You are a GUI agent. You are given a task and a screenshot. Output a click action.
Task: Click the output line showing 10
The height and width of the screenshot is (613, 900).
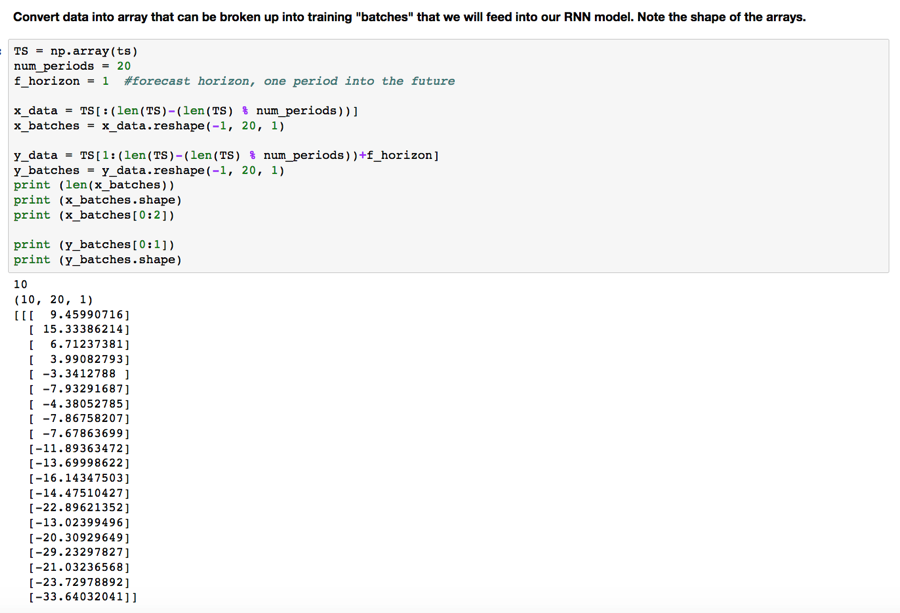21,285
